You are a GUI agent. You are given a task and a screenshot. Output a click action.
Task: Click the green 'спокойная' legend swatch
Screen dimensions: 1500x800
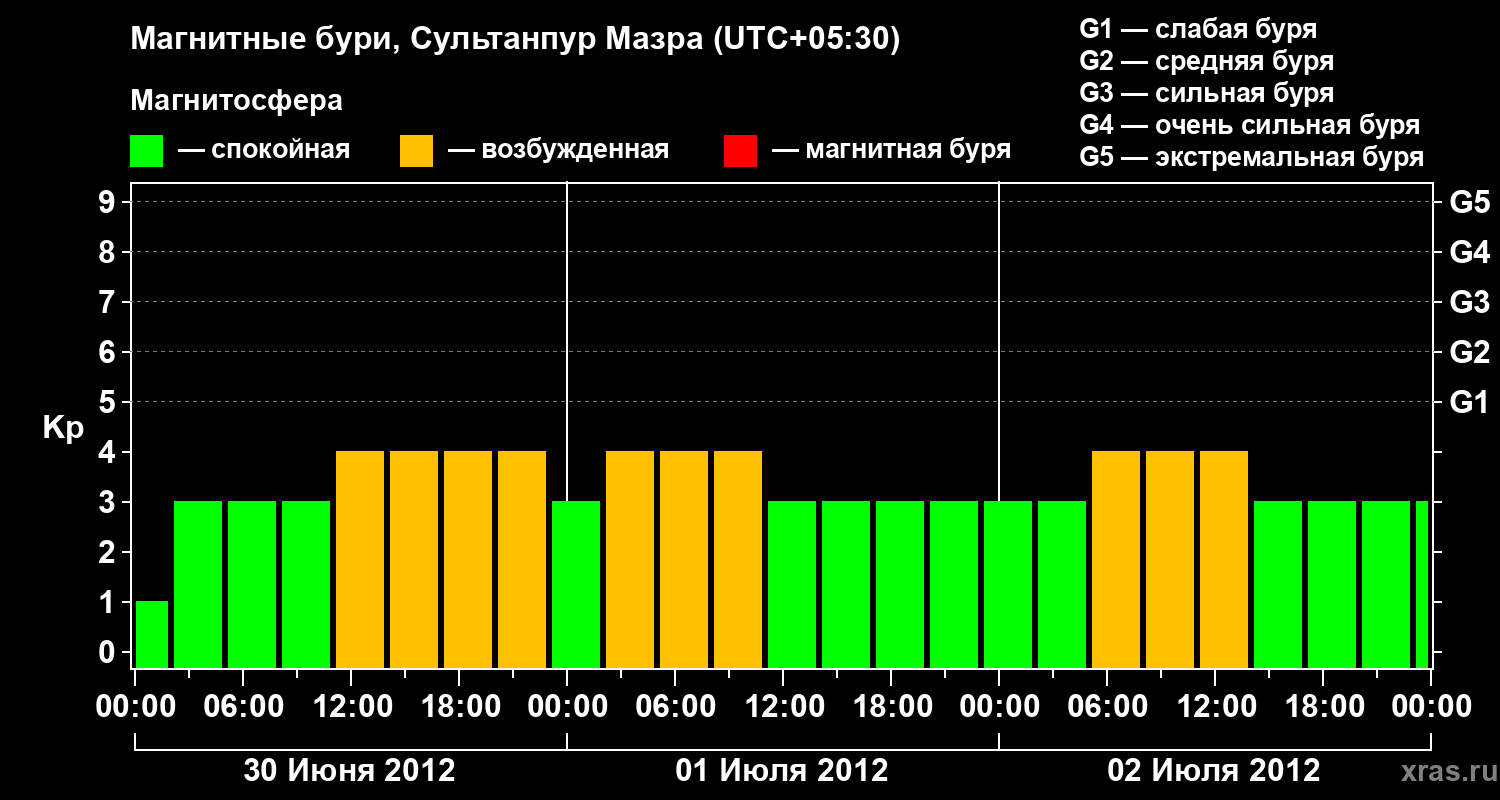tap(146, 151)
